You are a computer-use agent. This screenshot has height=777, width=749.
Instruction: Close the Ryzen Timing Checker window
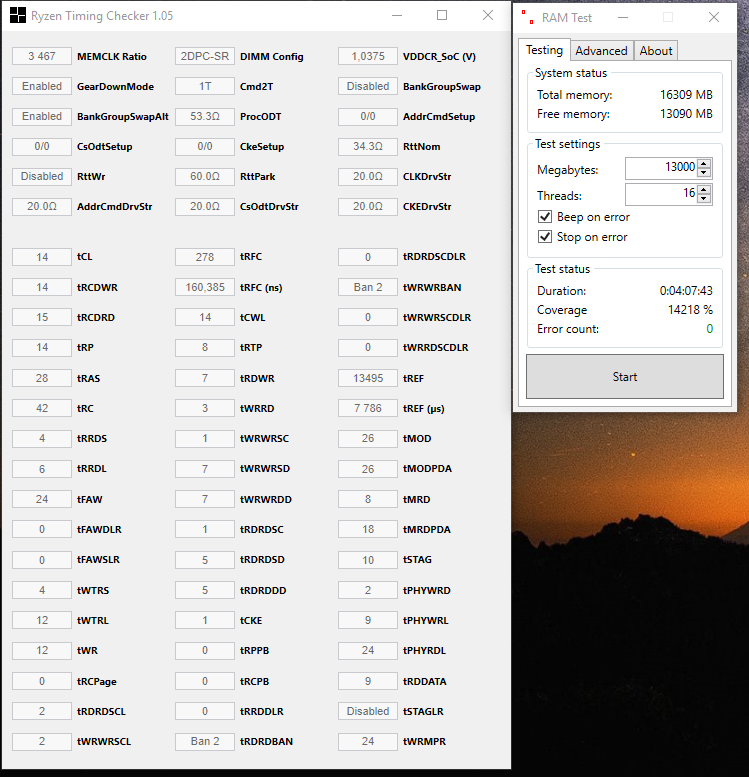pos(488,15)
